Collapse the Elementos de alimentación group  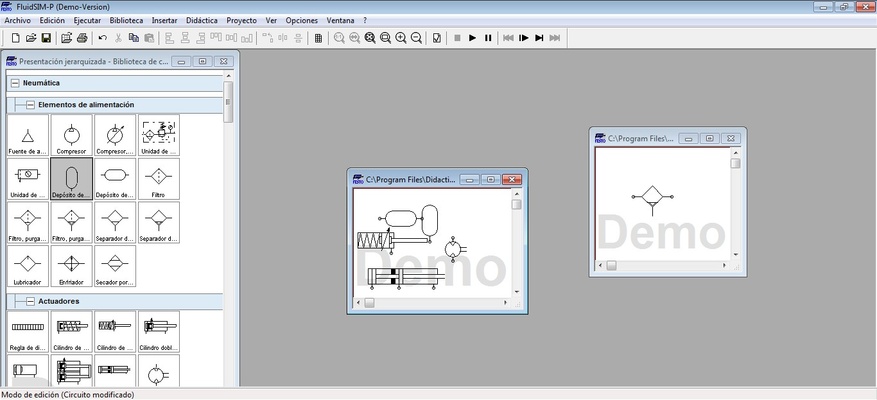click(30, 104)
